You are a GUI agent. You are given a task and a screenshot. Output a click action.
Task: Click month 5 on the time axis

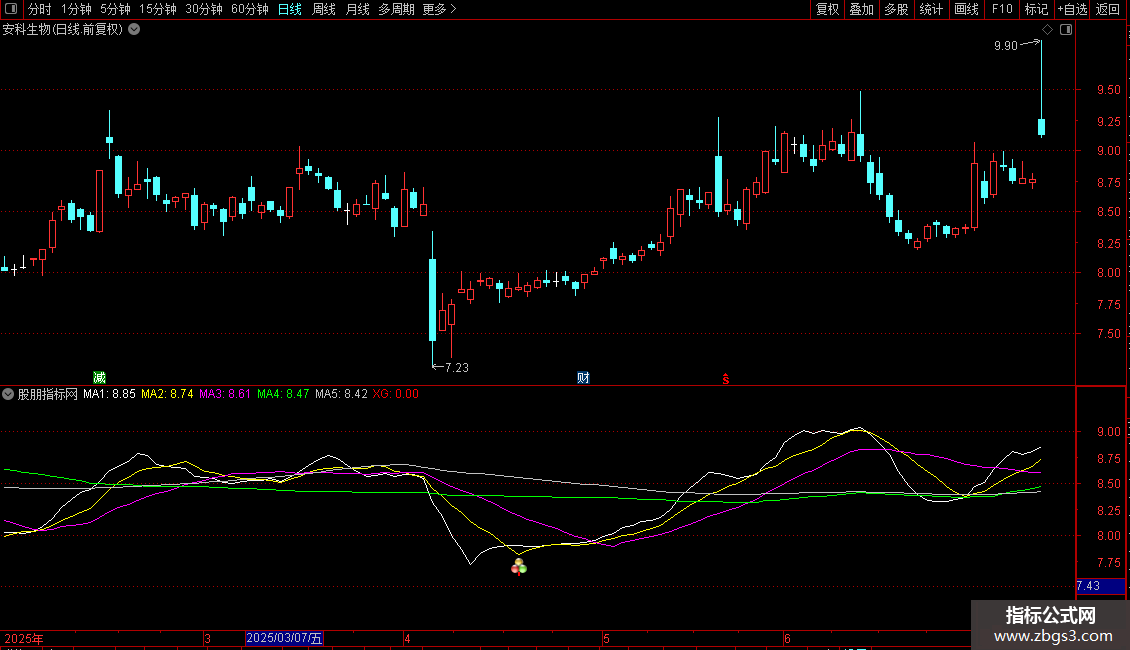point(607,638)
